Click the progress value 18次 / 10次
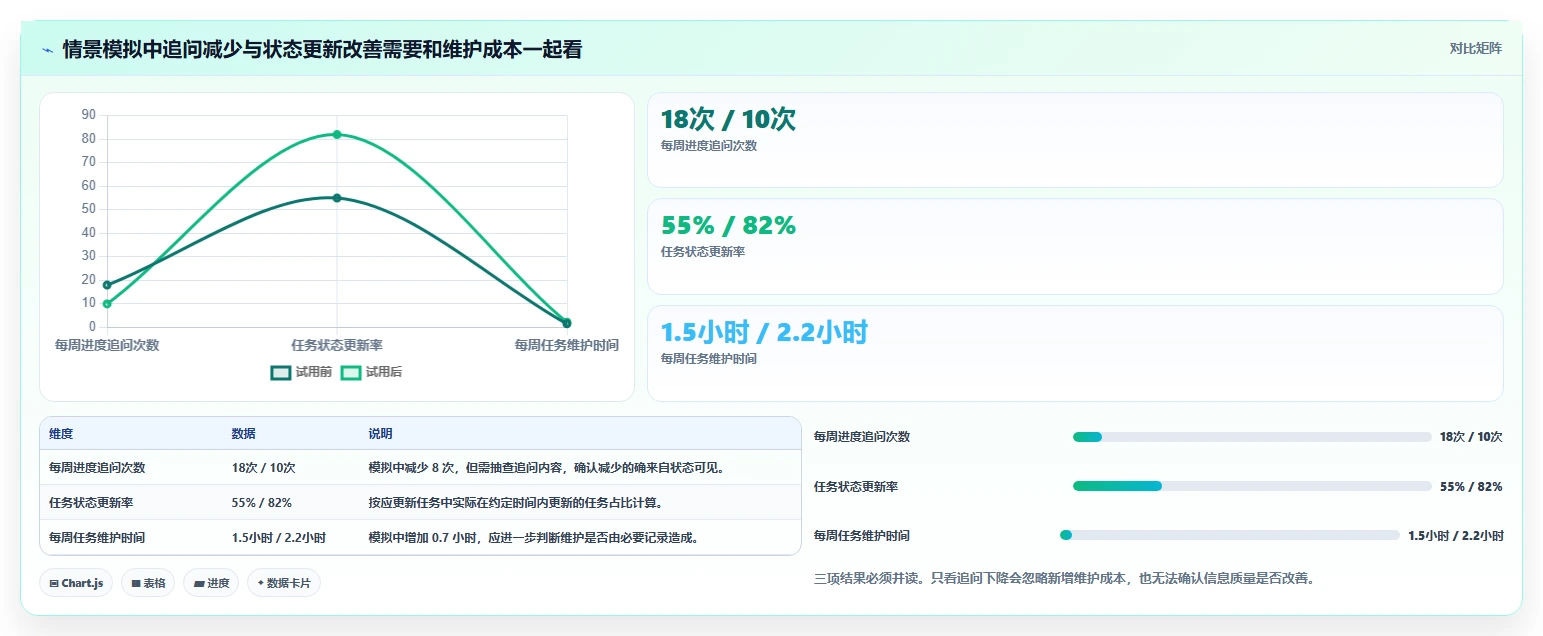This screenshot has height=636, width=1543. point(1471,437)
